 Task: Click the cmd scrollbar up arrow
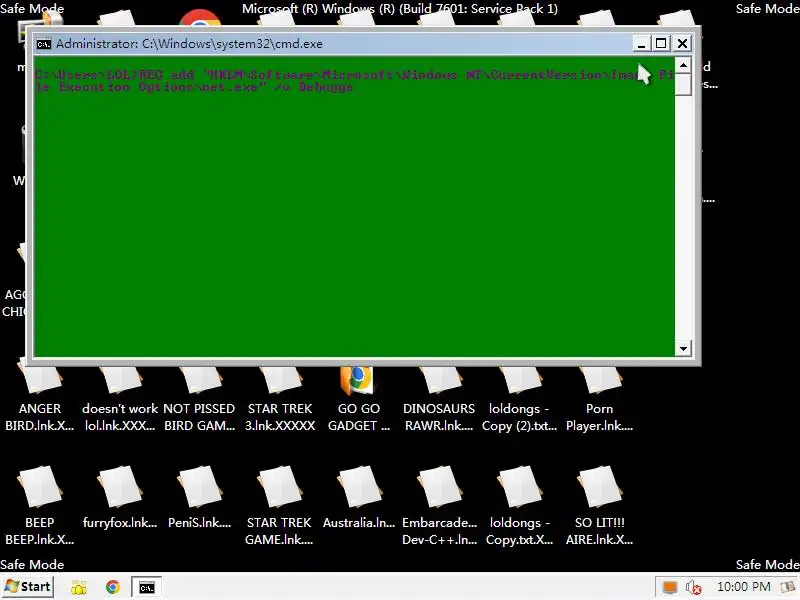point(683,65)
